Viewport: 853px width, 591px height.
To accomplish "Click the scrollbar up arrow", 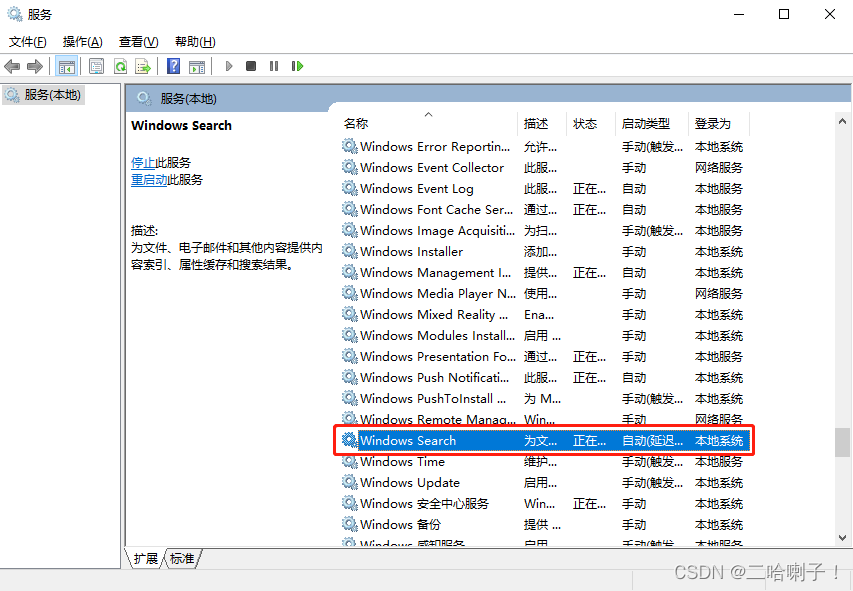I will point(842,121).
